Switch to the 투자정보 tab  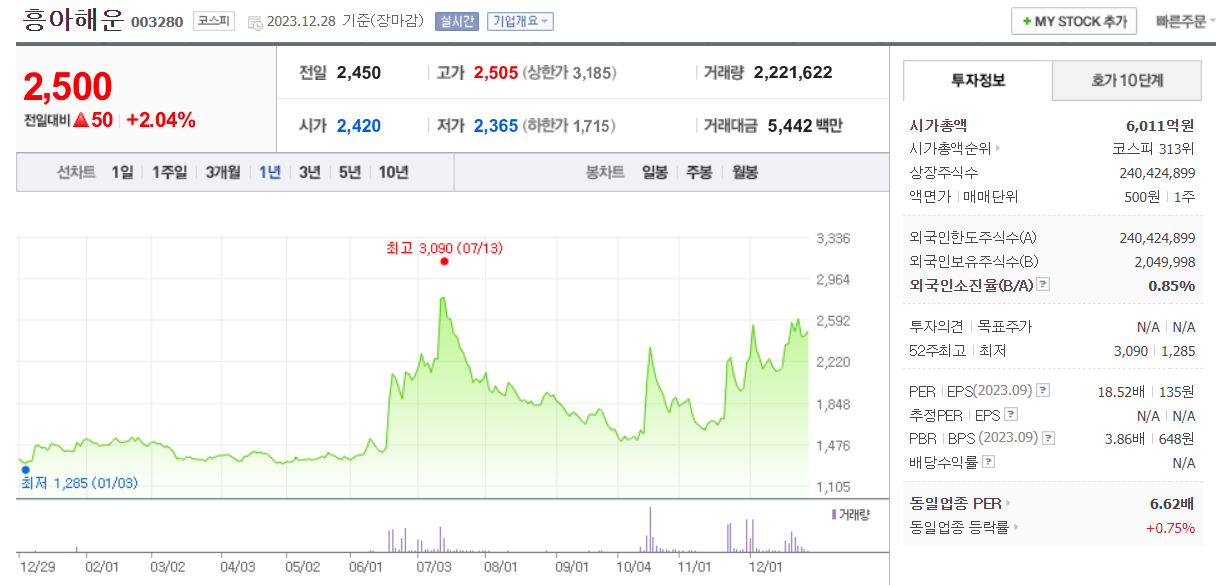click(x=978, y=80)
